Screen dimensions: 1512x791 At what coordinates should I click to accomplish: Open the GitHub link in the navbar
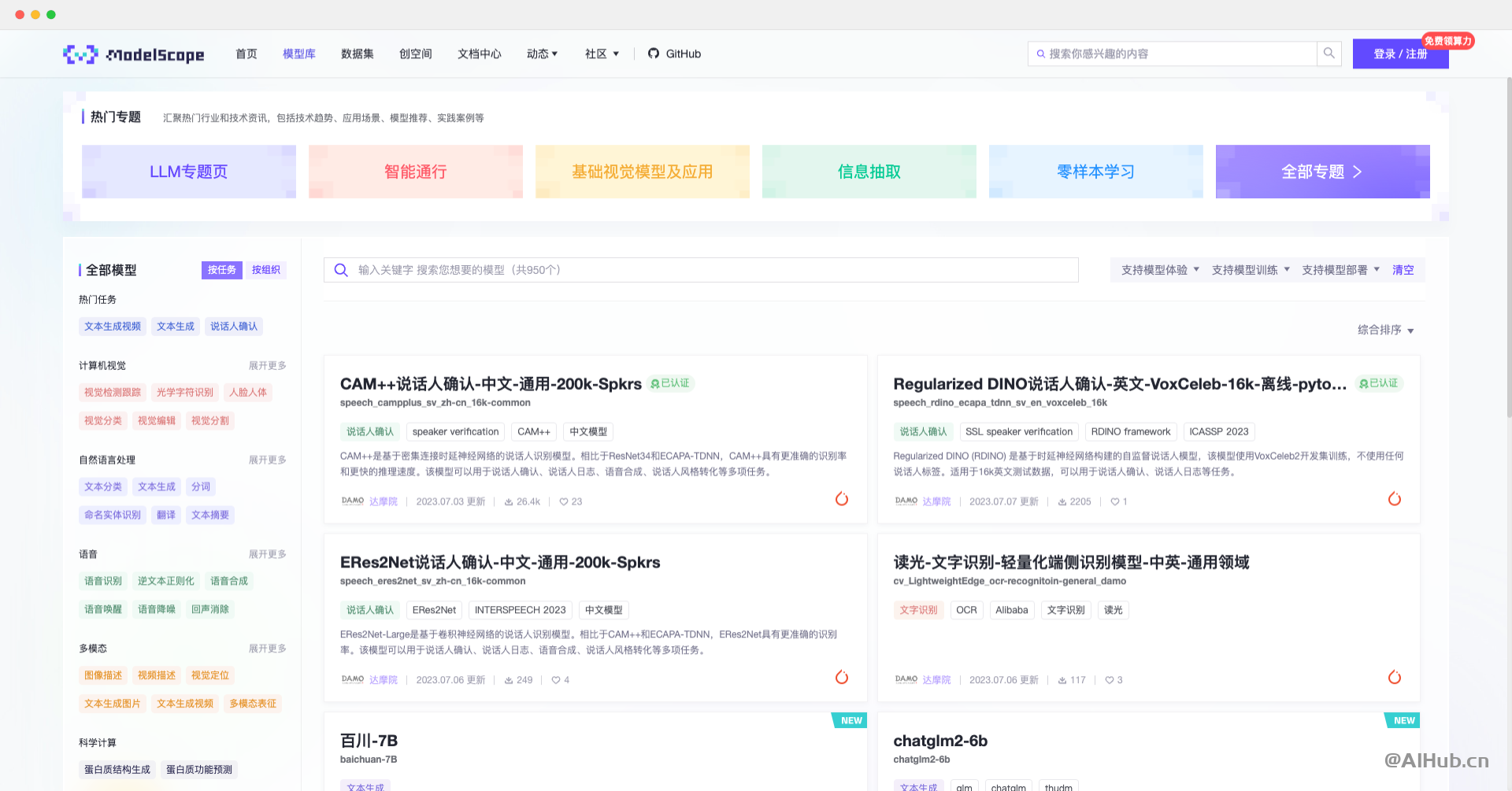tap(674, 54)
